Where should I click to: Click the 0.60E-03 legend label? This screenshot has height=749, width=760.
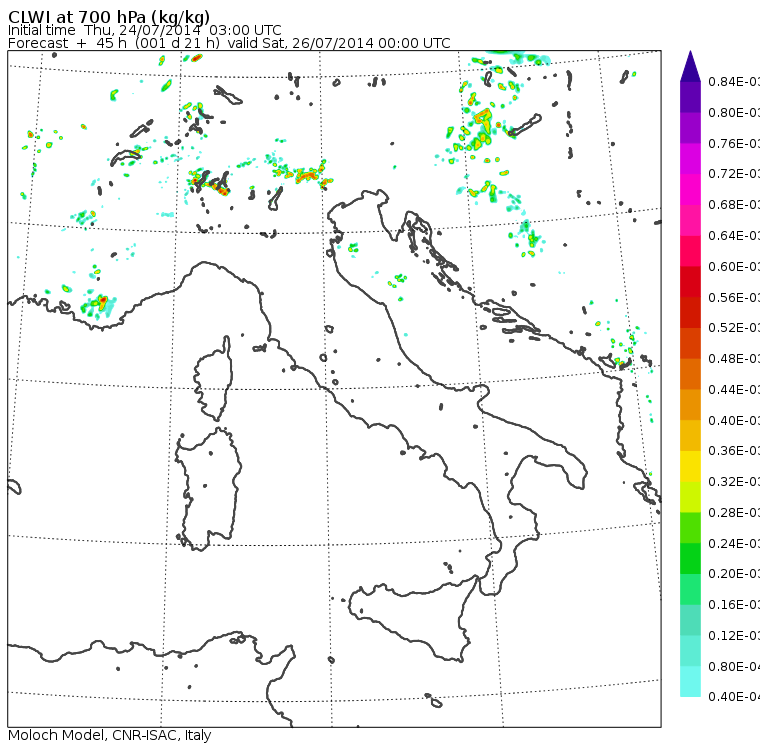coord(734,267)
